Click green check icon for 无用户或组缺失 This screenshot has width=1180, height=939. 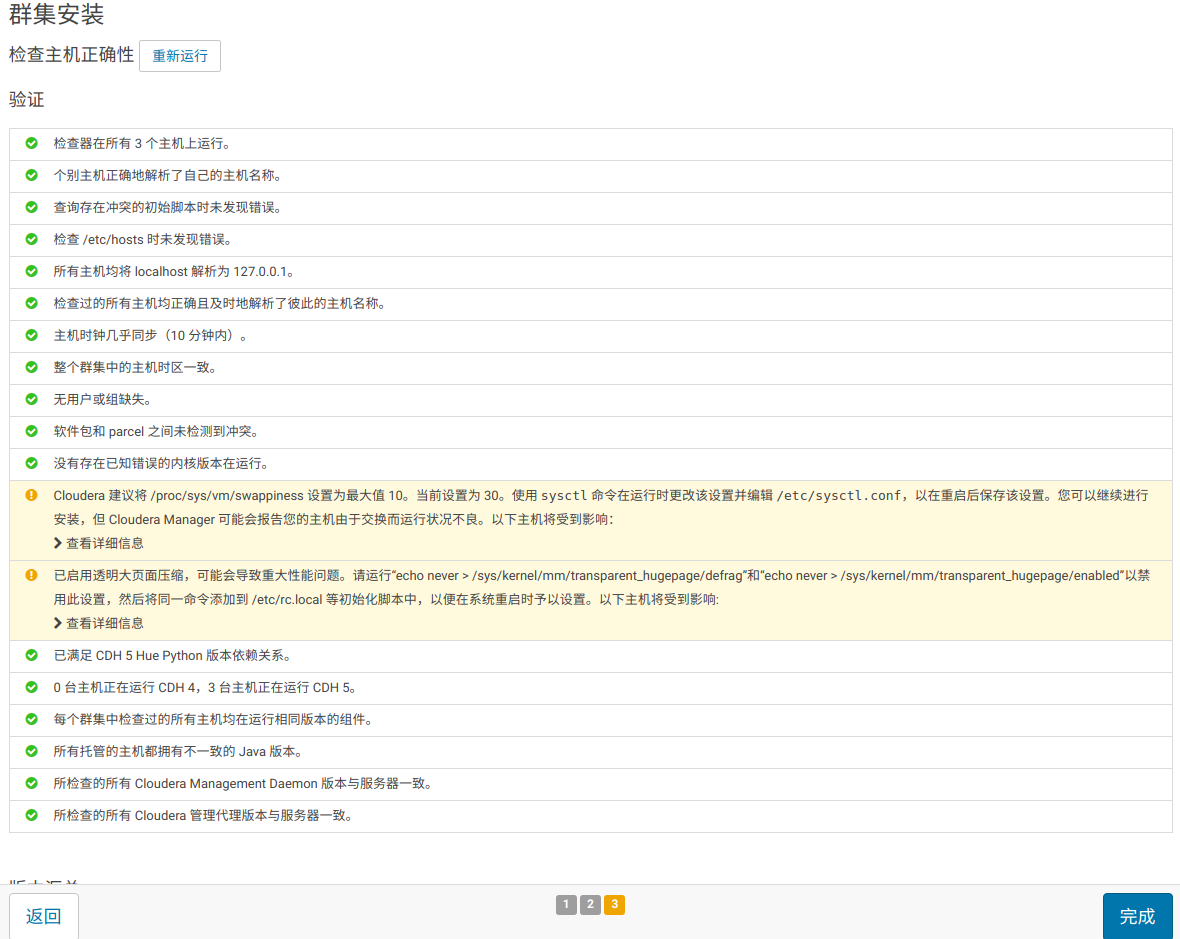32,399
